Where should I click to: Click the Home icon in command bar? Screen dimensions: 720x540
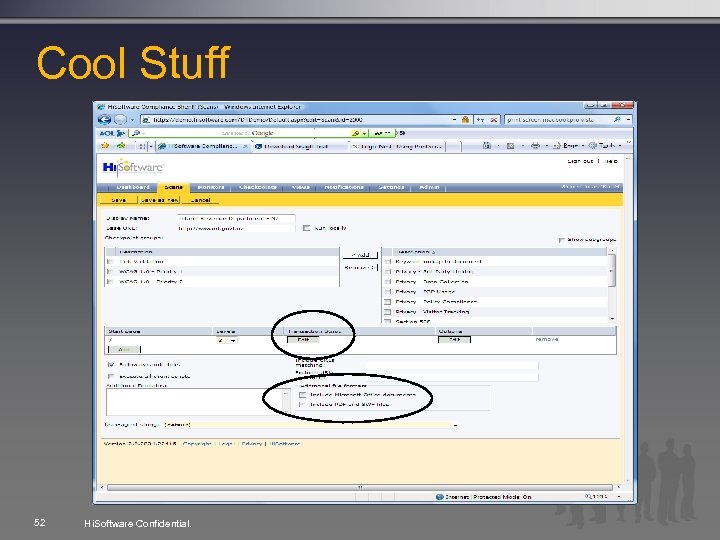487,146
